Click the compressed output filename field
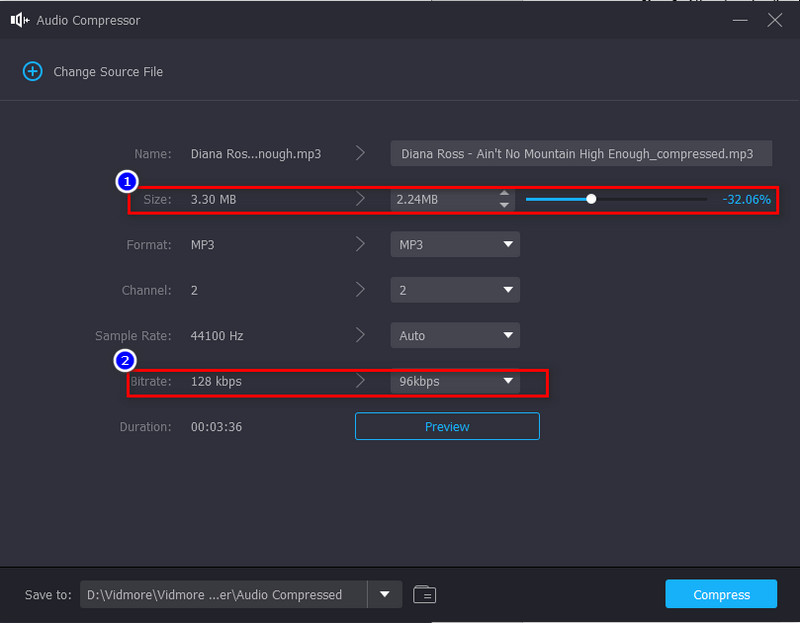The height and width of the screenshot is (623, 800). (x=580, y=153)
